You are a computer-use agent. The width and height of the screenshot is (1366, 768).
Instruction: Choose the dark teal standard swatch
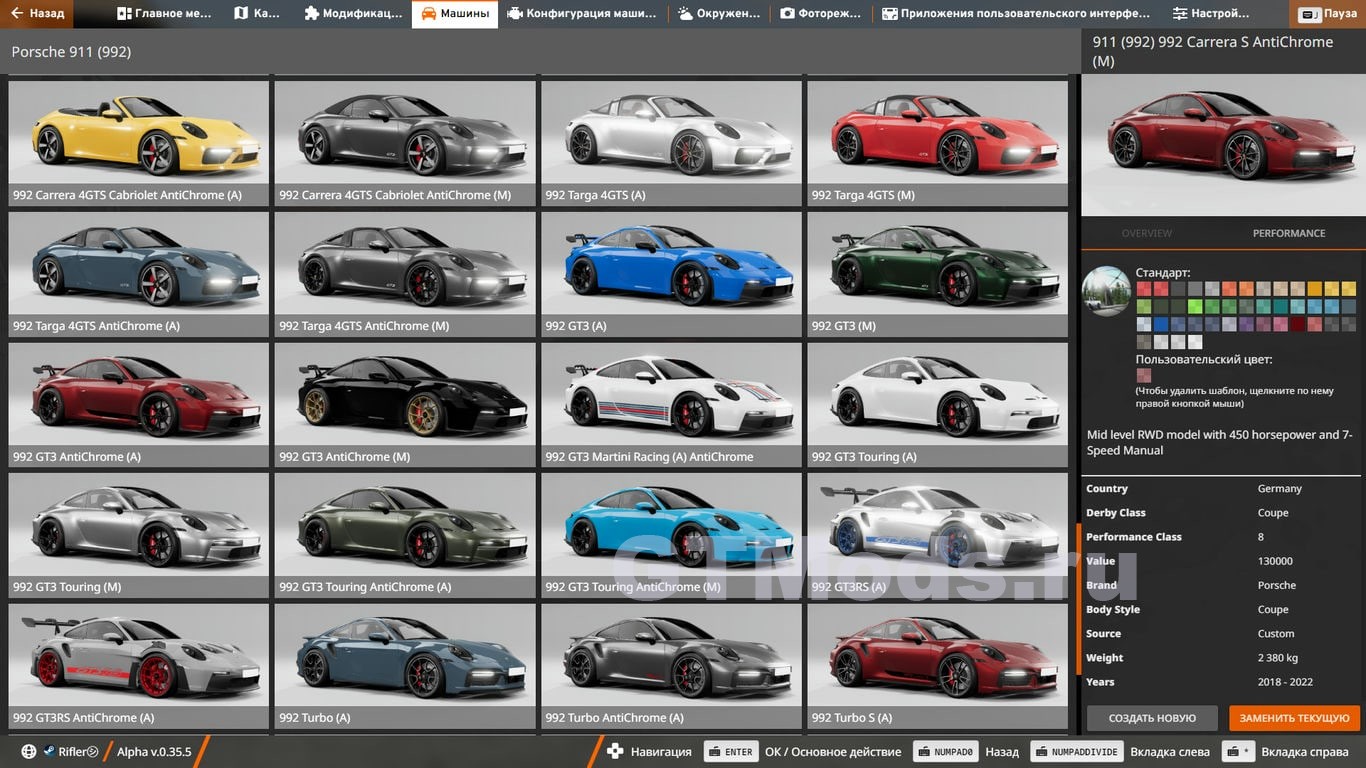click(x=1281, y=306)
